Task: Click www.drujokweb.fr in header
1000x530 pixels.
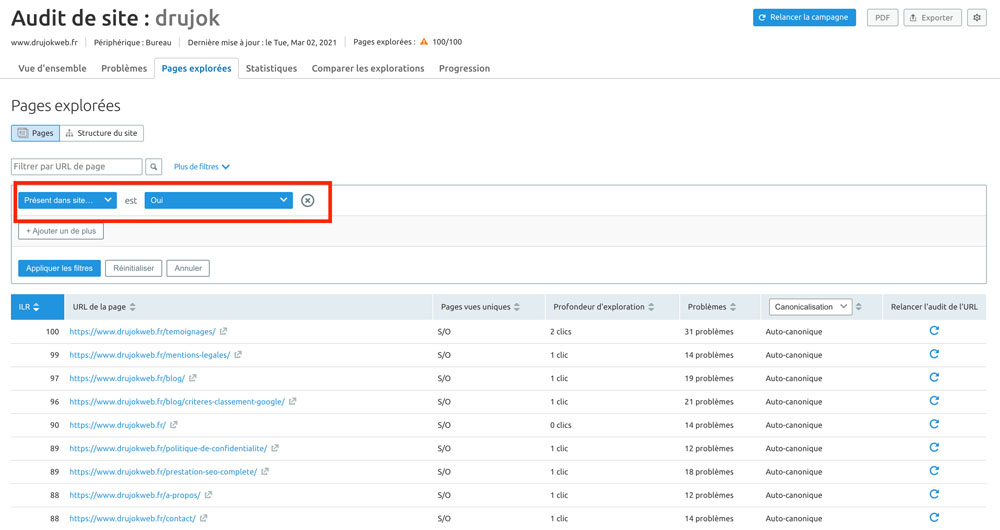Action: pyautogui.click(x=44, y=42)
